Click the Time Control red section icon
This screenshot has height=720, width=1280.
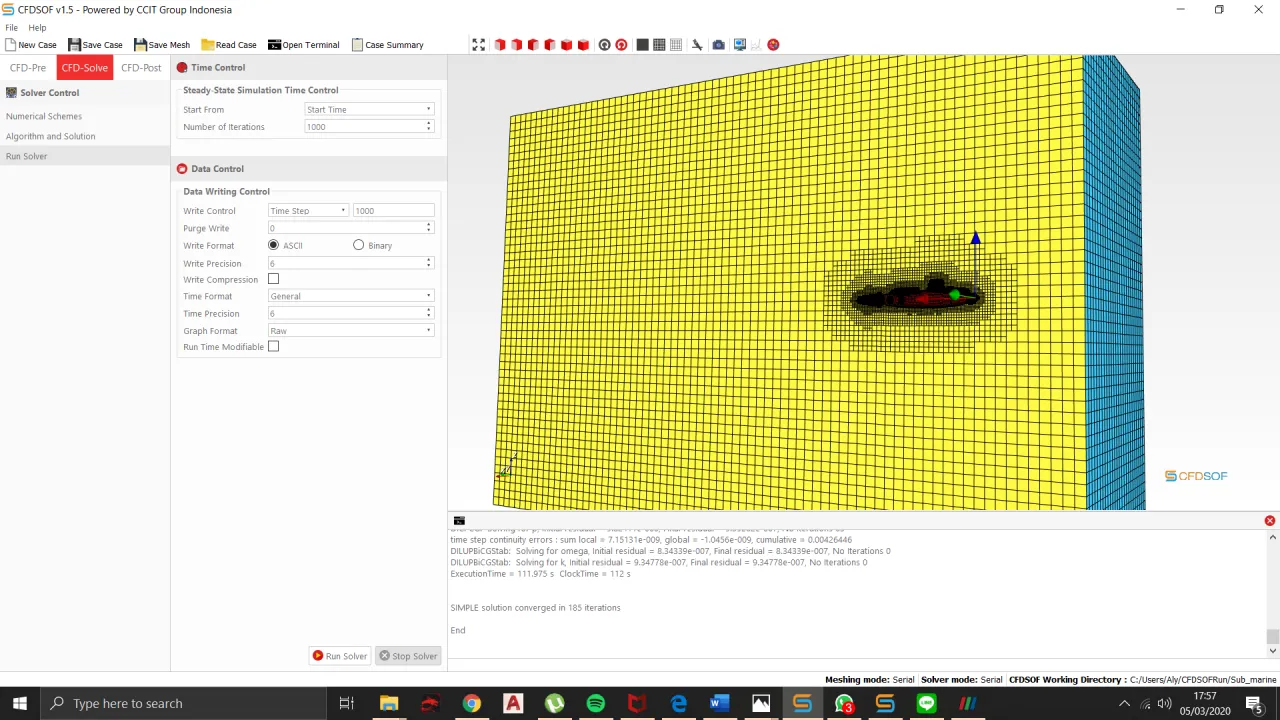(182, 68)
